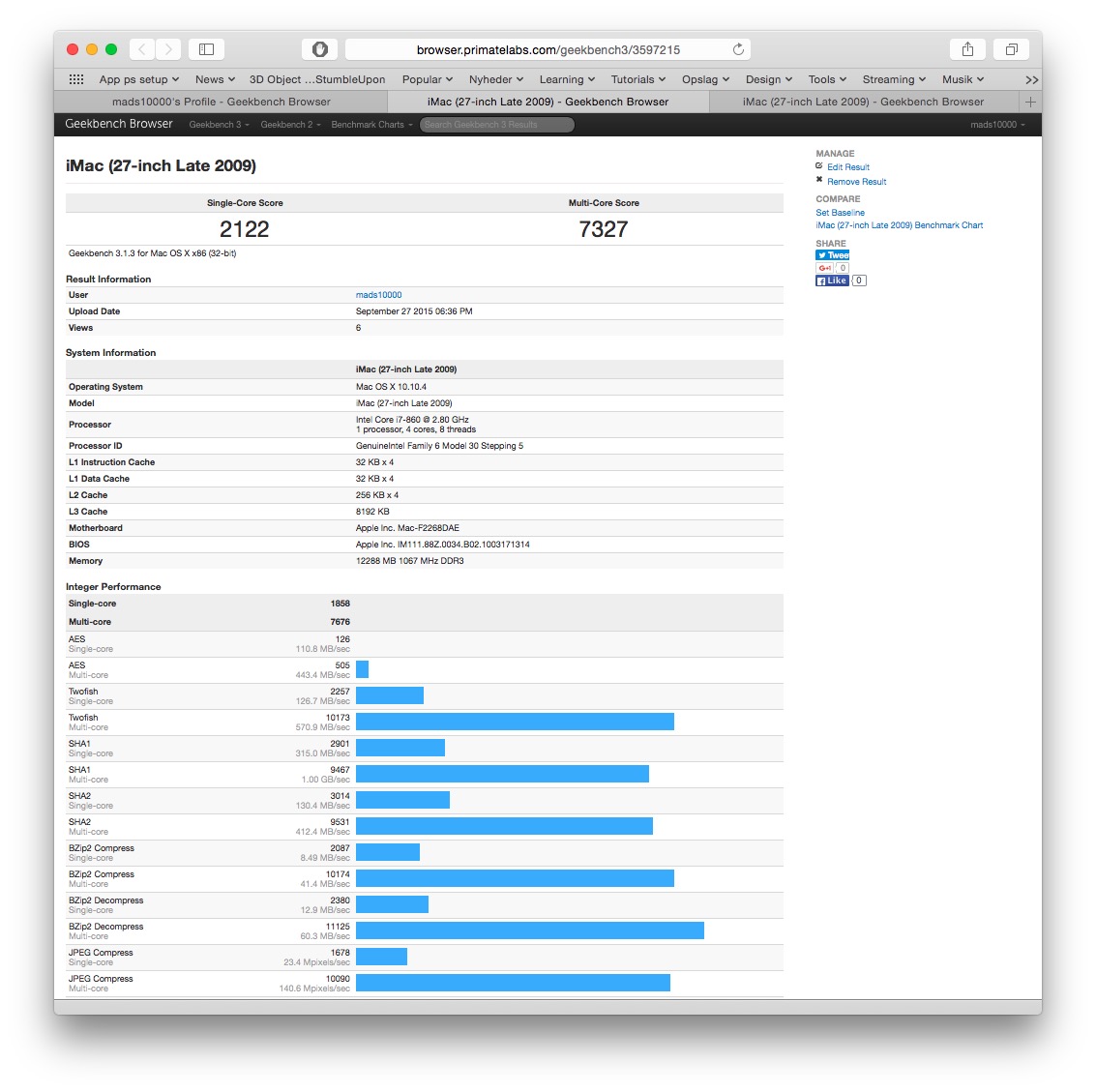This screenshot has width=1096, height=1092.
Task: Click the Integer Performance Multi-core 7676 value
Action: (x=341, y=622)
